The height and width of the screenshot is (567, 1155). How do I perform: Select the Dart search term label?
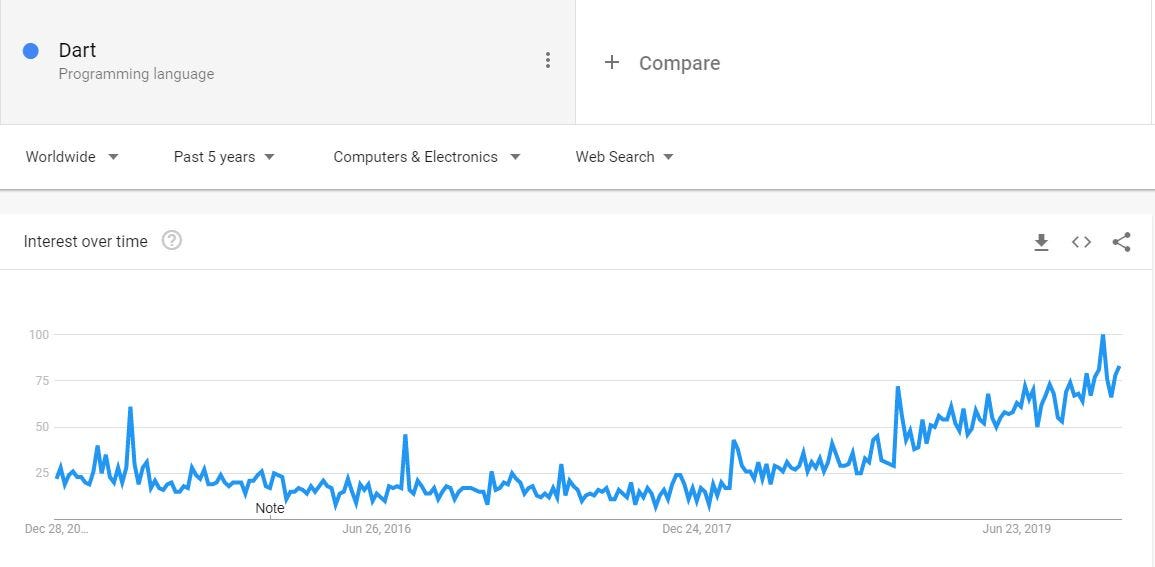(77, 50)
